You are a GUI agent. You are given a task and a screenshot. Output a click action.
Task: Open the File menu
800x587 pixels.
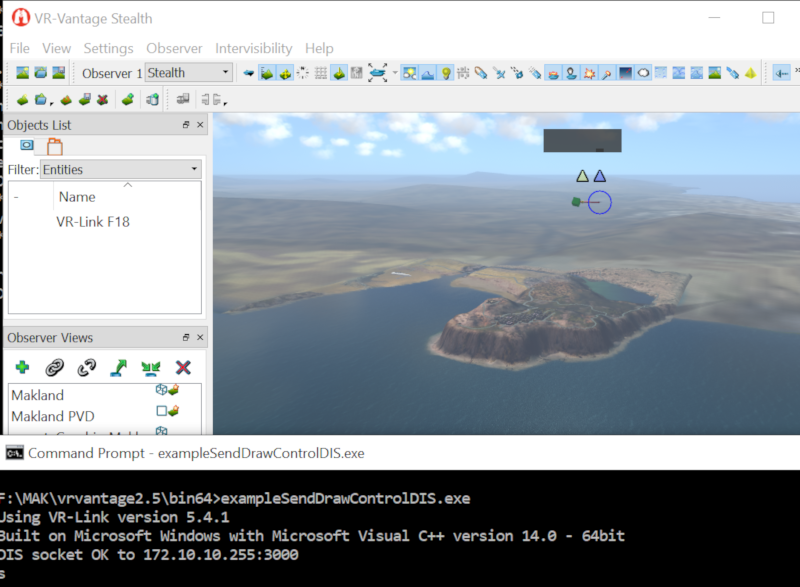pos(19,48)
